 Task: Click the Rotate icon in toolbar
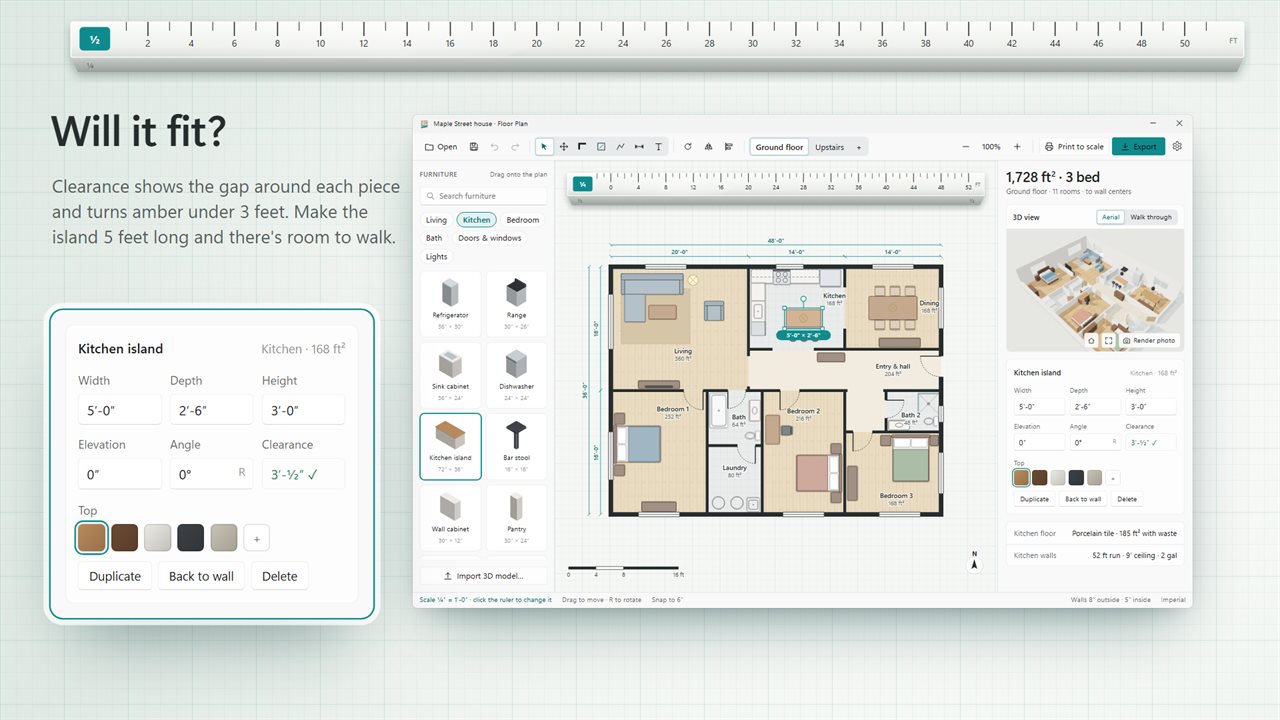[x=688, y=147]
